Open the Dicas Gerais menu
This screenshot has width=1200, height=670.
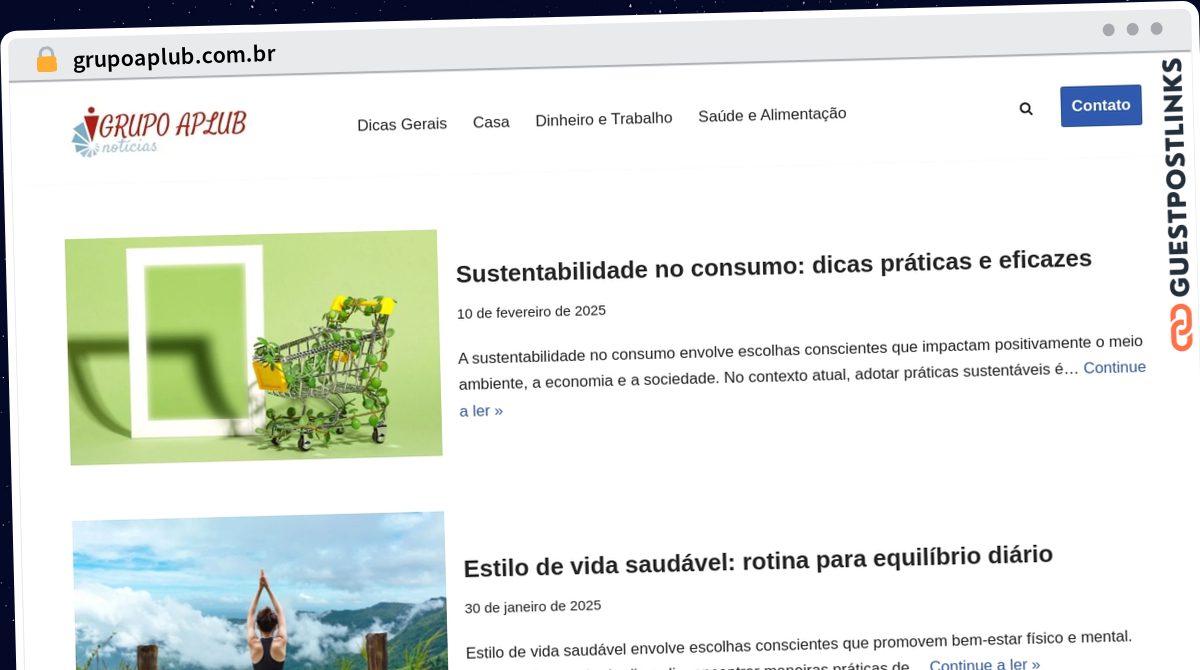[402, 124]
